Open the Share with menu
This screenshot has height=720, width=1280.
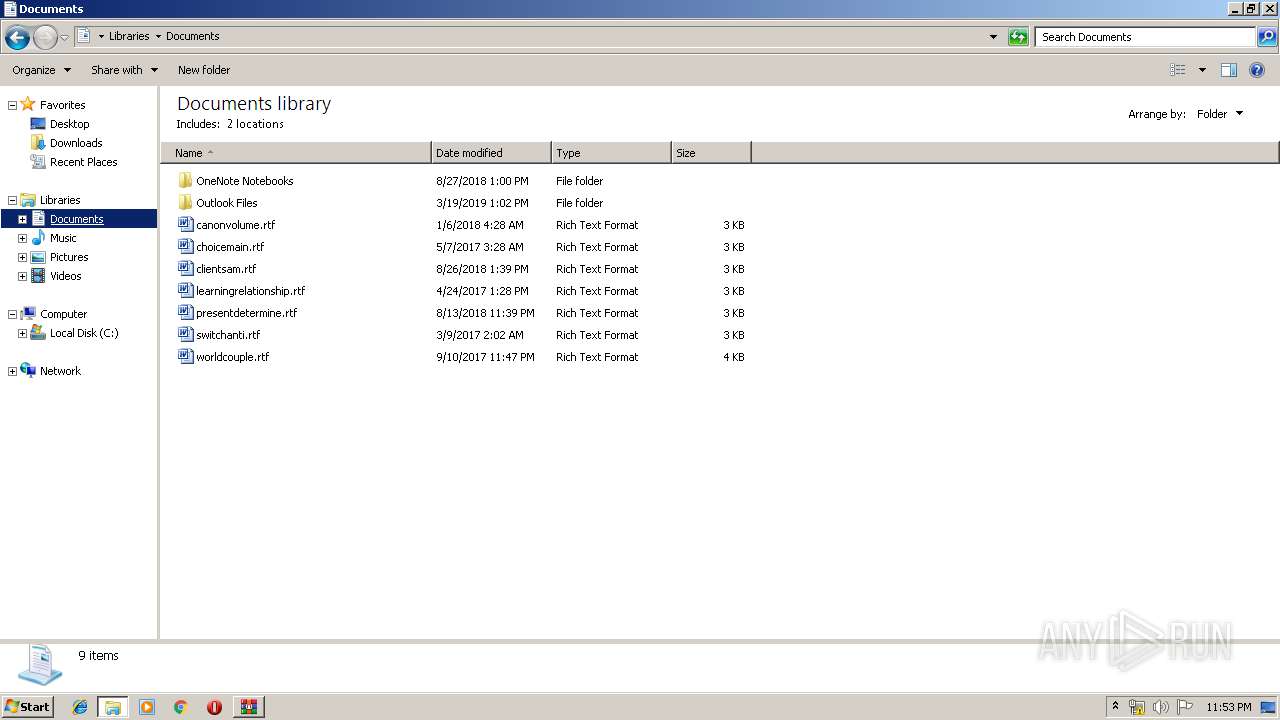pos(124,70)
